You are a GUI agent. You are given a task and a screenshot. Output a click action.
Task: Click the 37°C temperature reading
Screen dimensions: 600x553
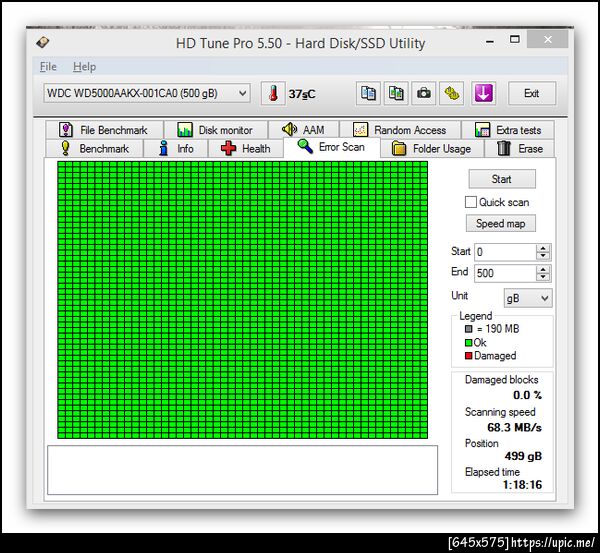click(302, 94)
